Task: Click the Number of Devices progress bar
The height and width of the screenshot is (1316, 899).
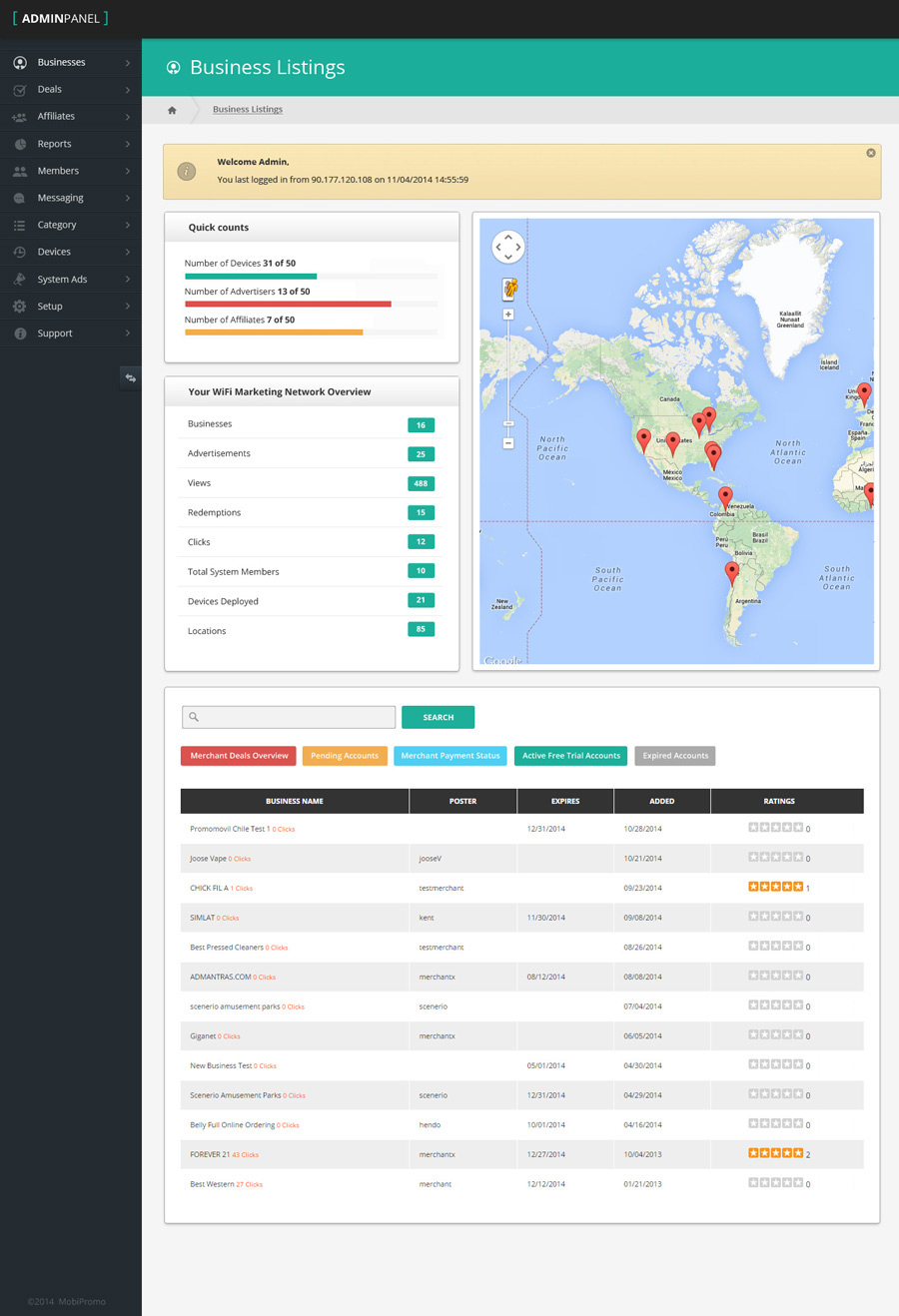Action: click(311, 277)
